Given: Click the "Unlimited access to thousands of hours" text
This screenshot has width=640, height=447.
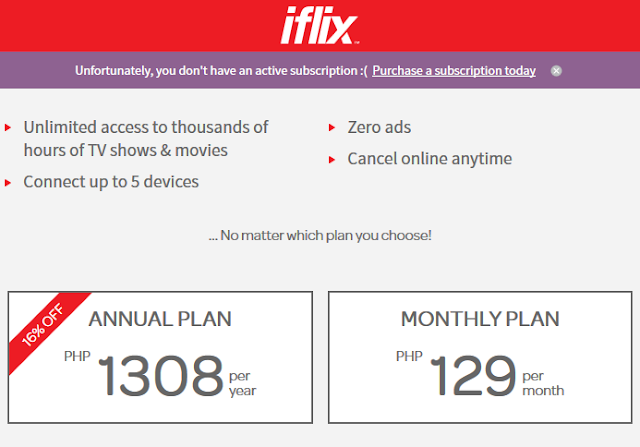Looking at the screenshot, I should (146, 139).
